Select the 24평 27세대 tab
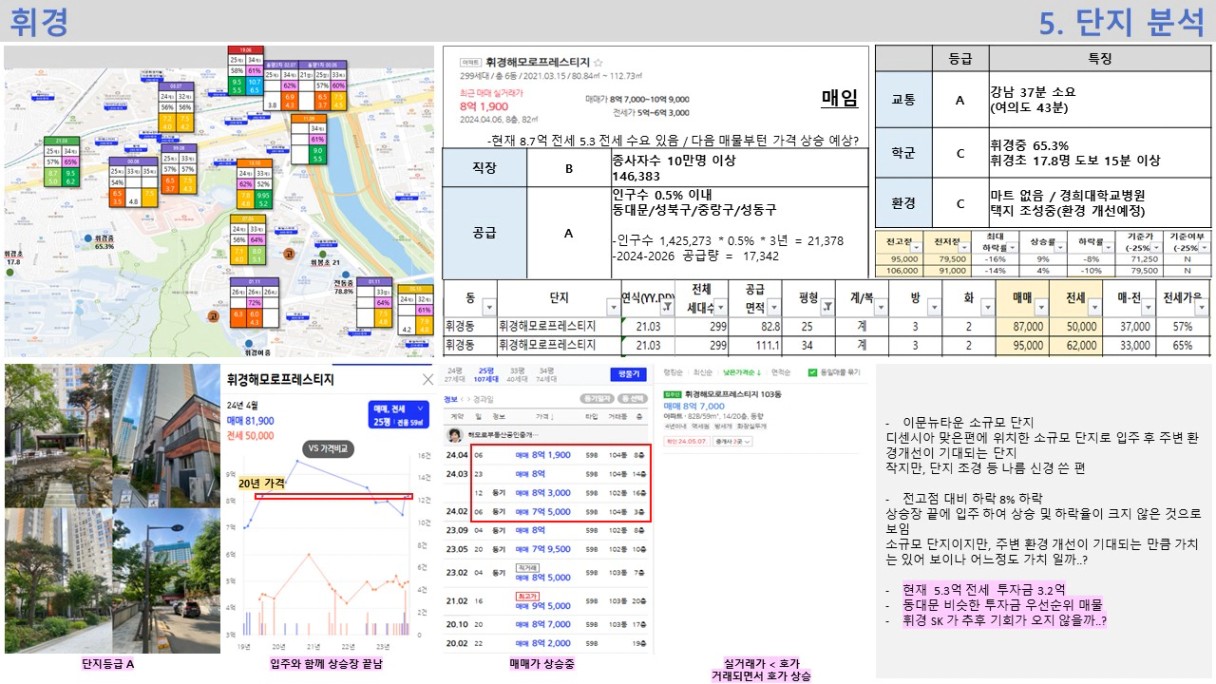 tap(455, 376)
